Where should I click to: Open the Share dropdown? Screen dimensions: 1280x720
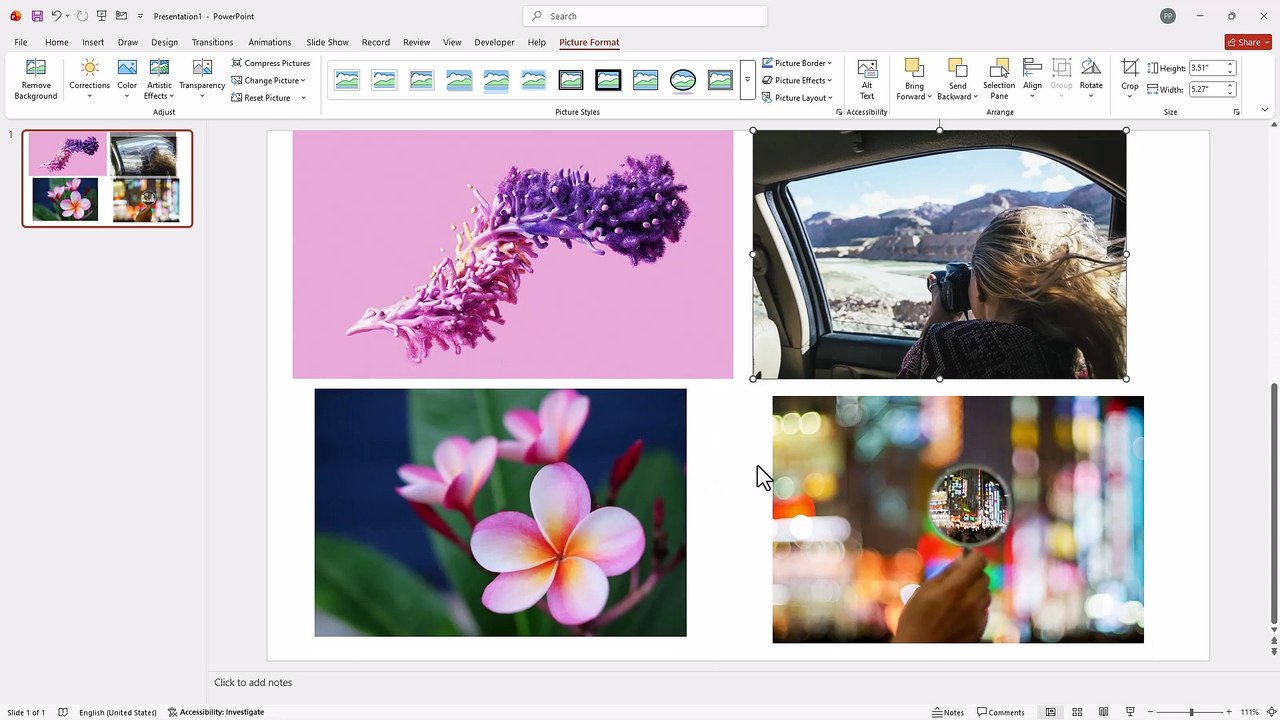(x=1248, y=42)
